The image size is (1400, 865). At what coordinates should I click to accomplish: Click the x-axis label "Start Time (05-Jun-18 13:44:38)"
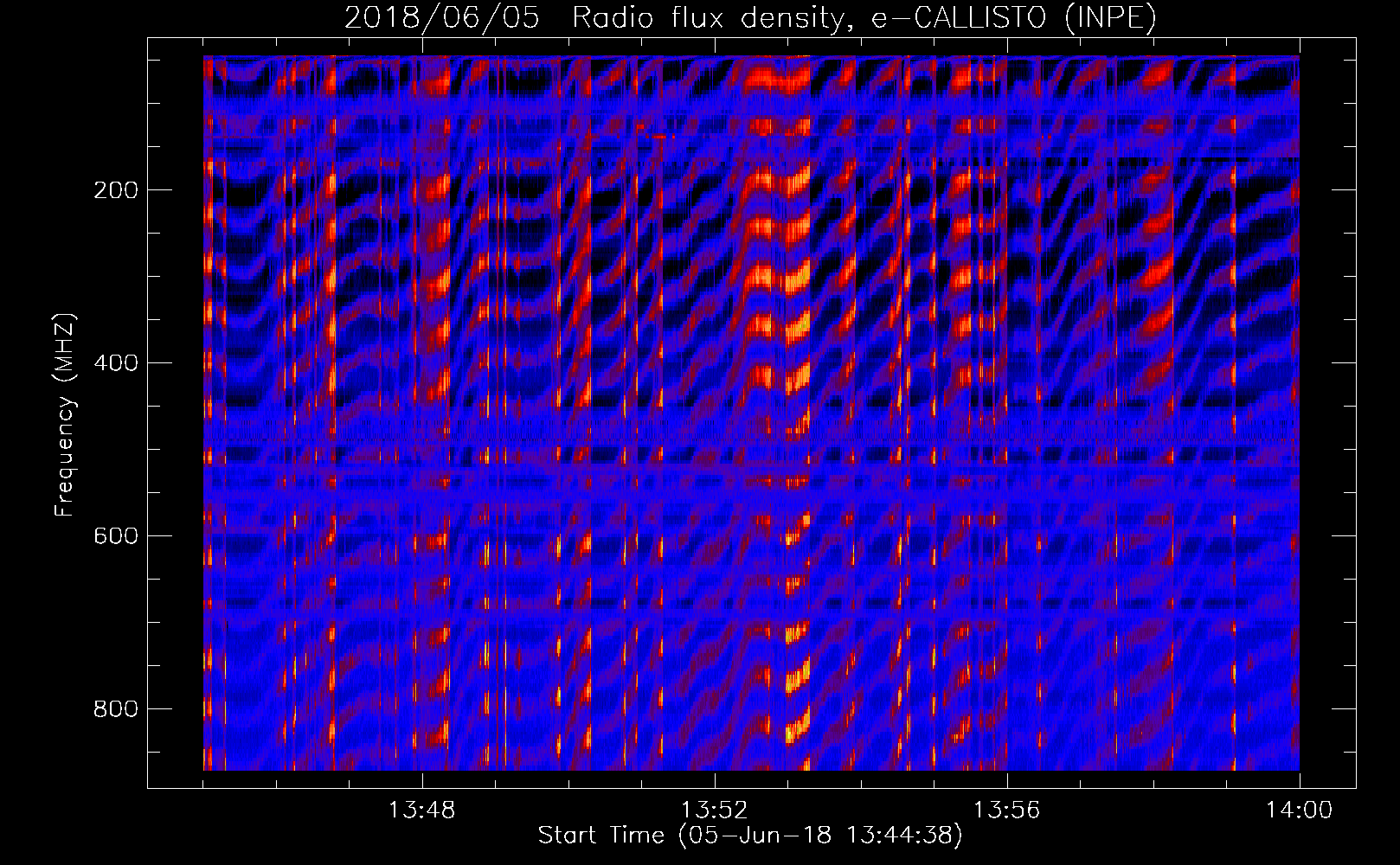pyautogui.click(x=750, y=836)
